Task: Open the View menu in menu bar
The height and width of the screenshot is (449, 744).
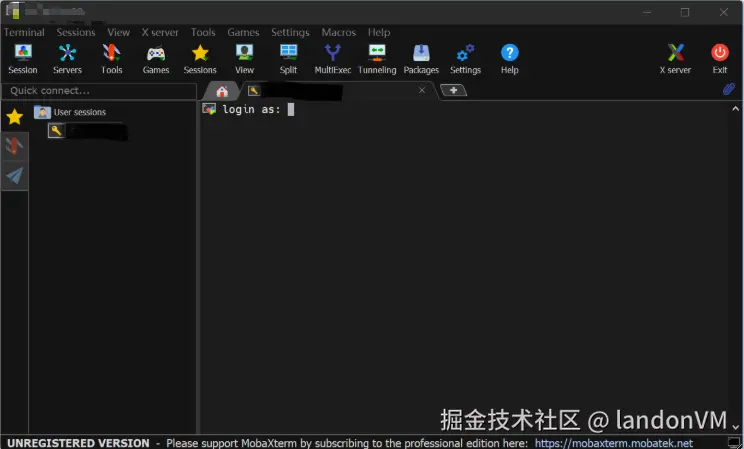Action: point(118,32)
